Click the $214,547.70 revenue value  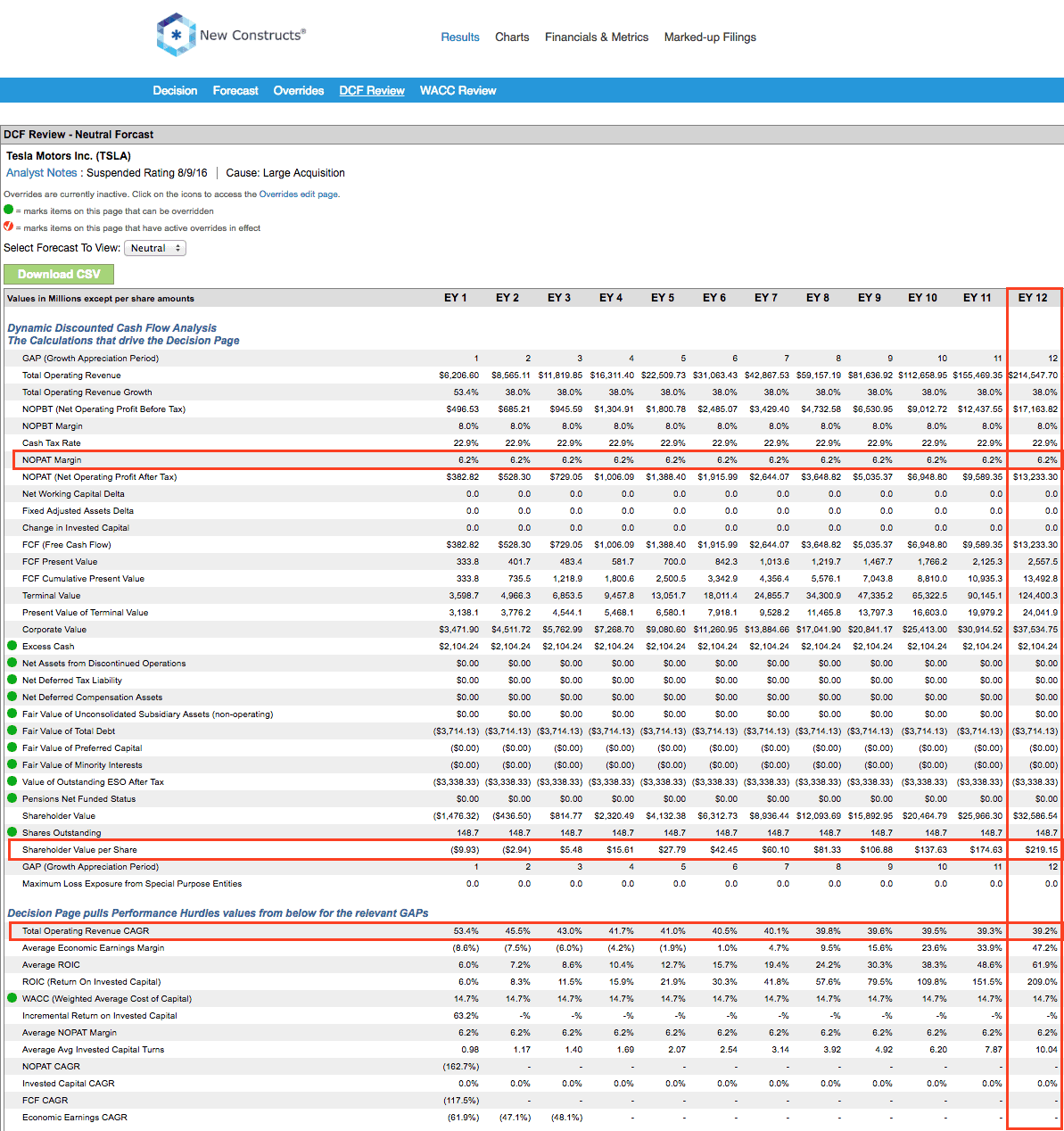1033,376
